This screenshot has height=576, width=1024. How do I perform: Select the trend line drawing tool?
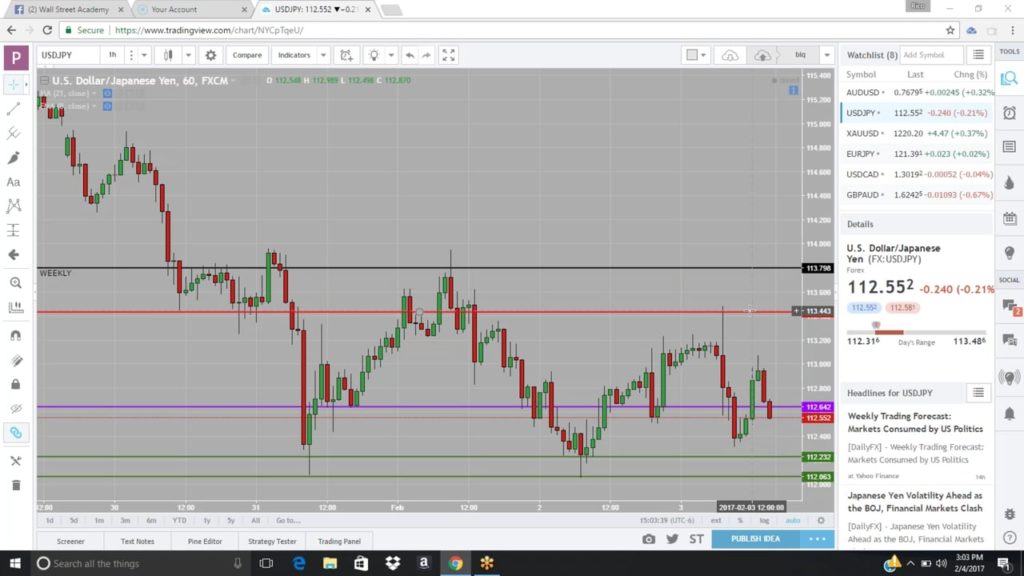coord(13,108)
